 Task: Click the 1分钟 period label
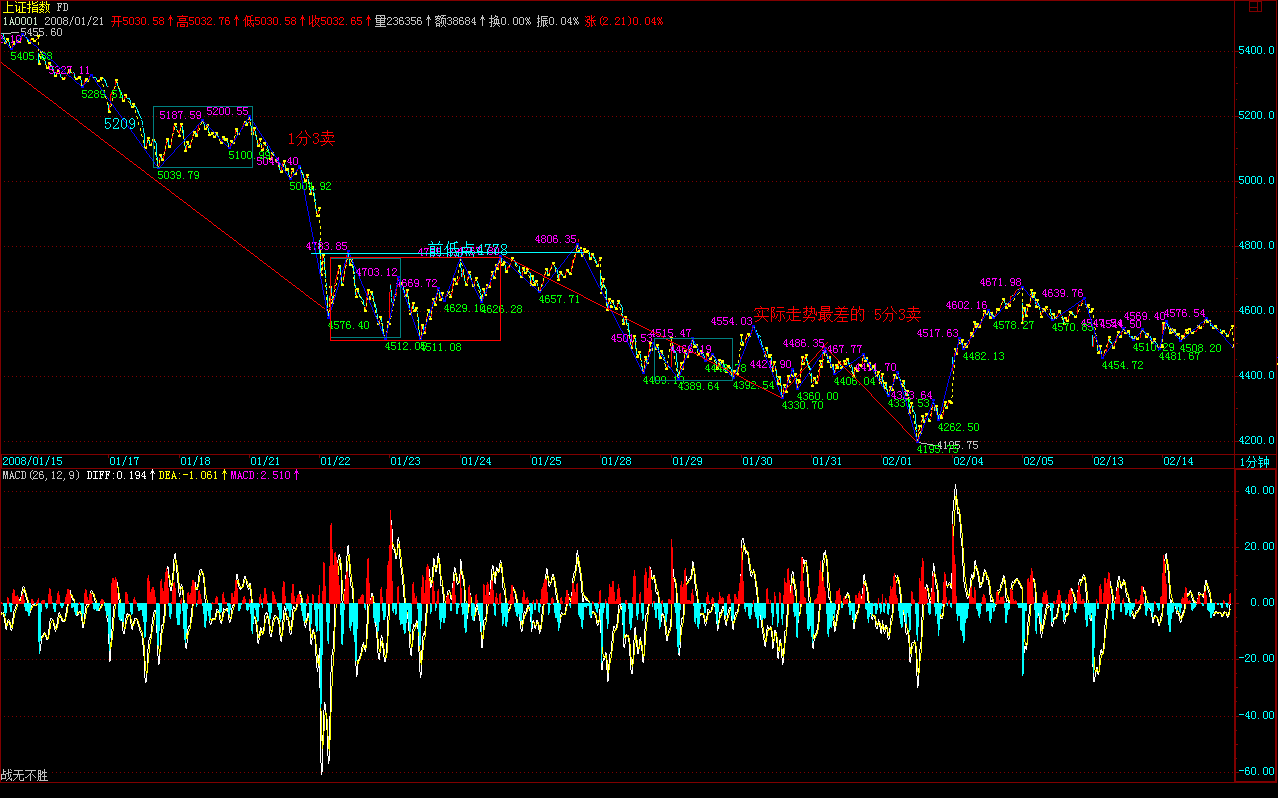coord(1256,461)
